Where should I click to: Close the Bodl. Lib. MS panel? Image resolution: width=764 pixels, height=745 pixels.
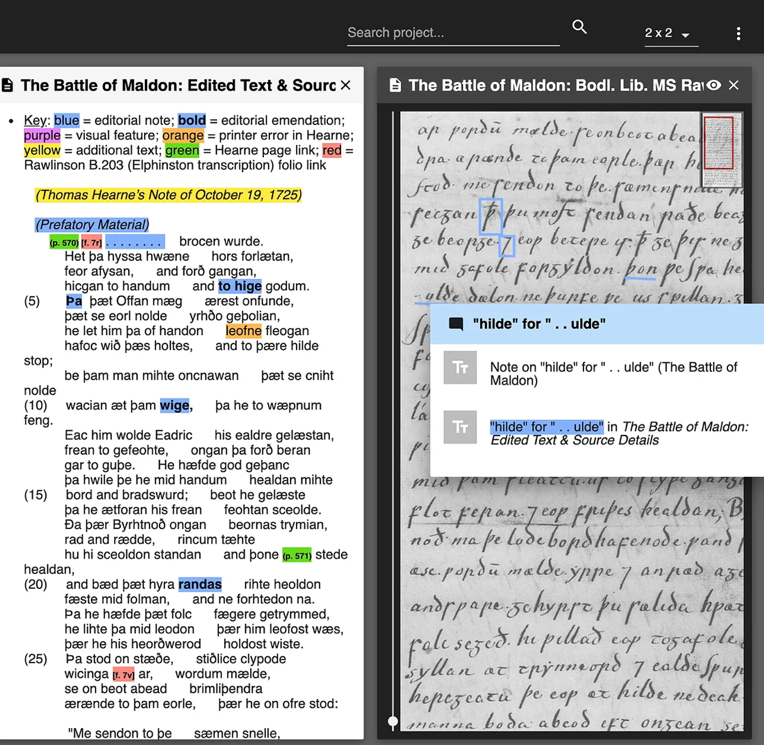(733, 85)
